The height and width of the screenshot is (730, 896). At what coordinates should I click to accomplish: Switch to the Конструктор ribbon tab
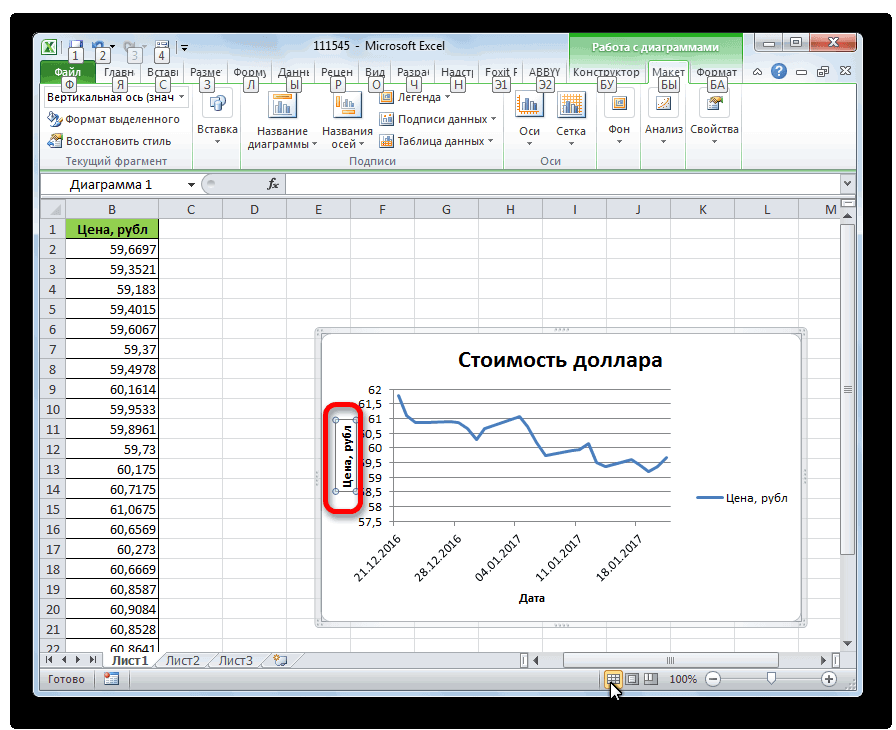point(606,72)
